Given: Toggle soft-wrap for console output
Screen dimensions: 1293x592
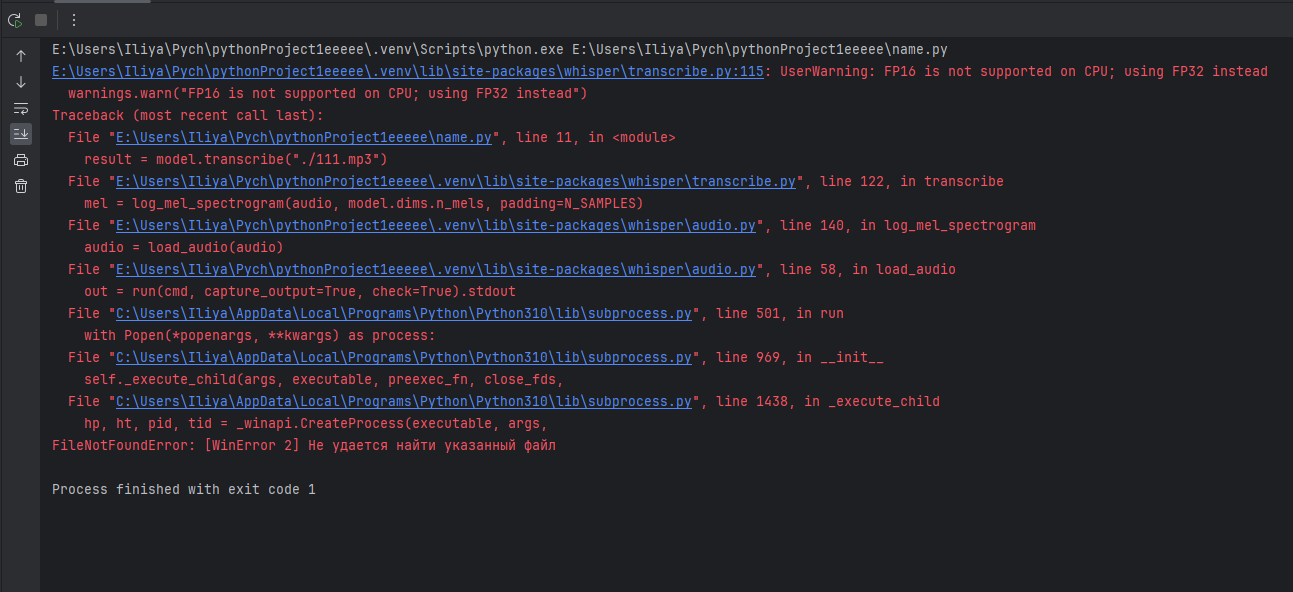Looking at the screenshot, I should click(21, 108).
